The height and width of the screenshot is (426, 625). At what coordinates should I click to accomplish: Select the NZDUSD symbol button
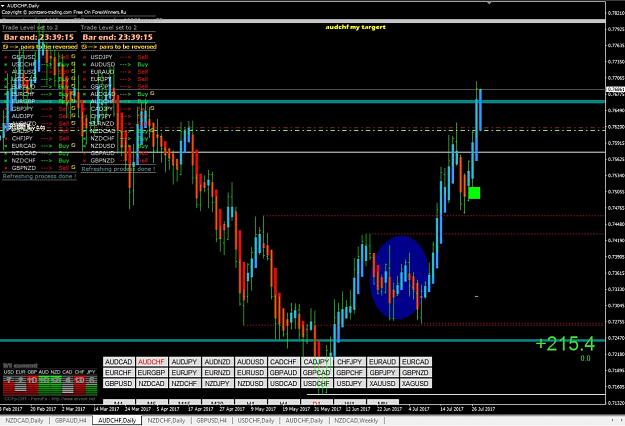(x=250, y=383)
